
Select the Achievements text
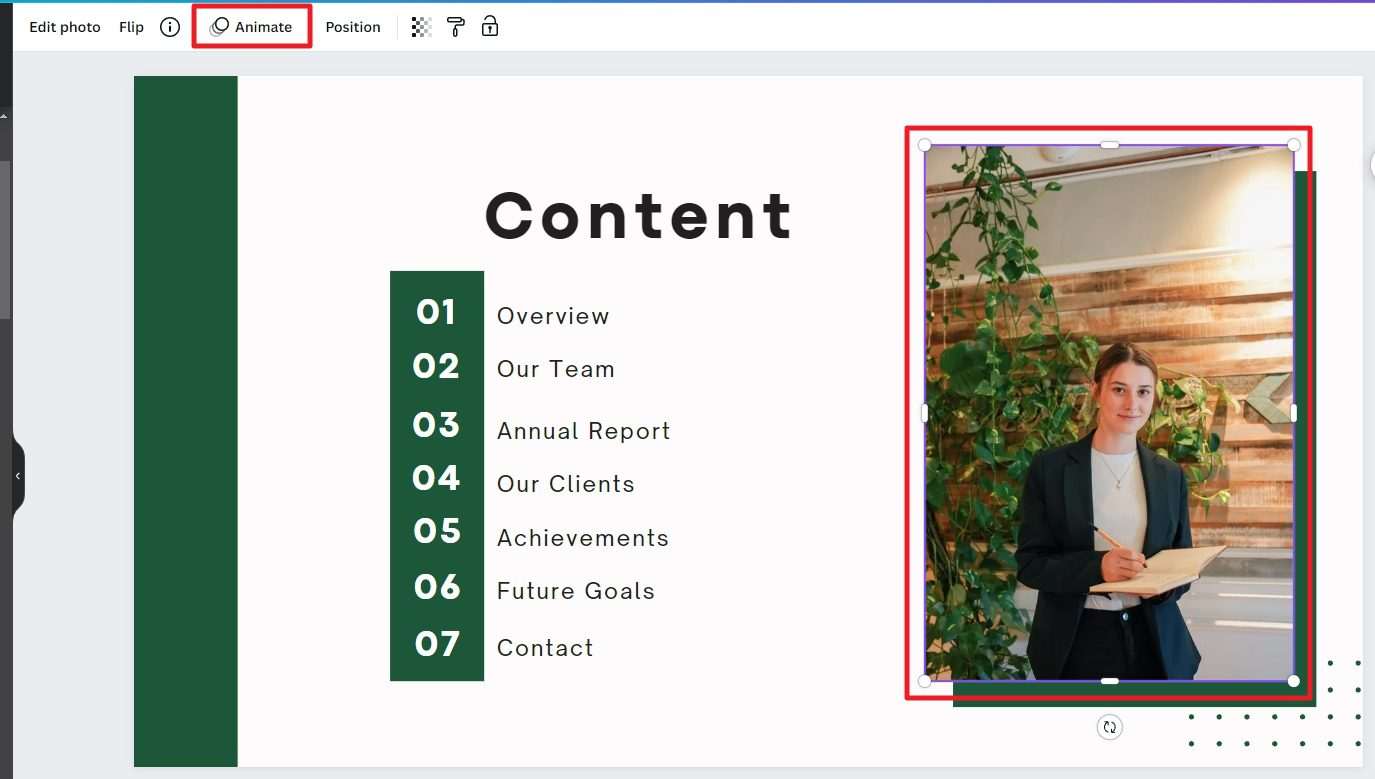[583, 538]
